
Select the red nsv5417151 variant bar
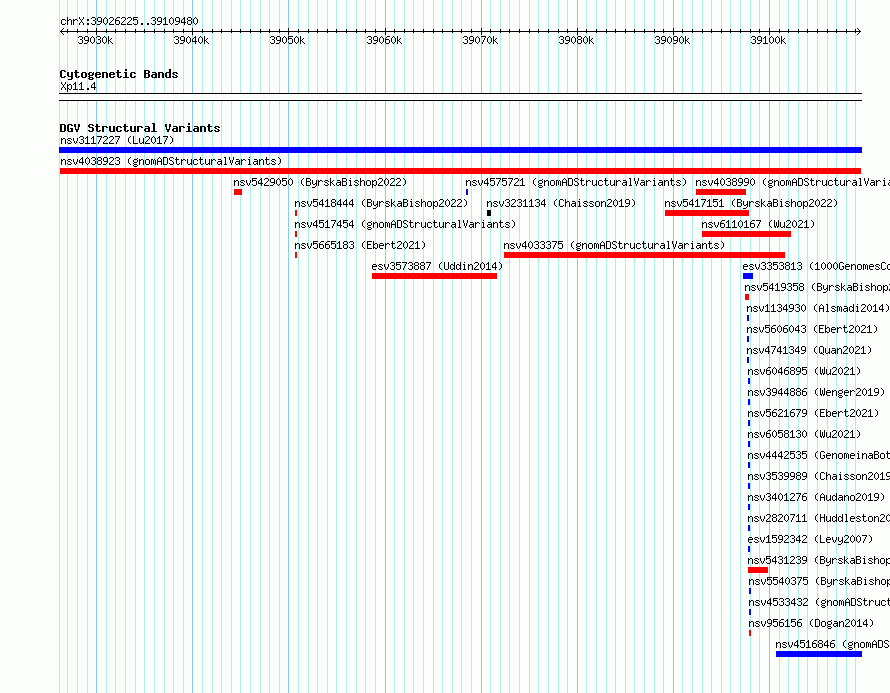click(707, 213)
